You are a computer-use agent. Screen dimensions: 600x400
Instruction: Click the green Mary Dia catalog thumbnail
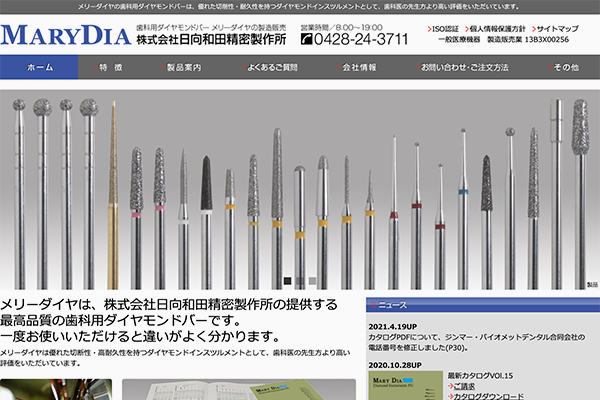click(x=406, y=385)
